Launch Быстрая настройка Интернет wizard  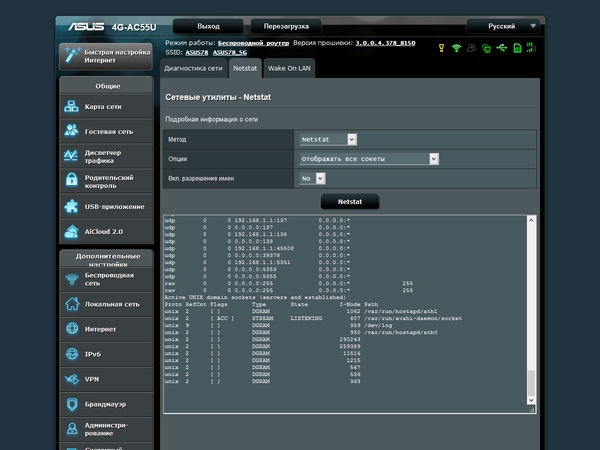[x=108, y=55]
